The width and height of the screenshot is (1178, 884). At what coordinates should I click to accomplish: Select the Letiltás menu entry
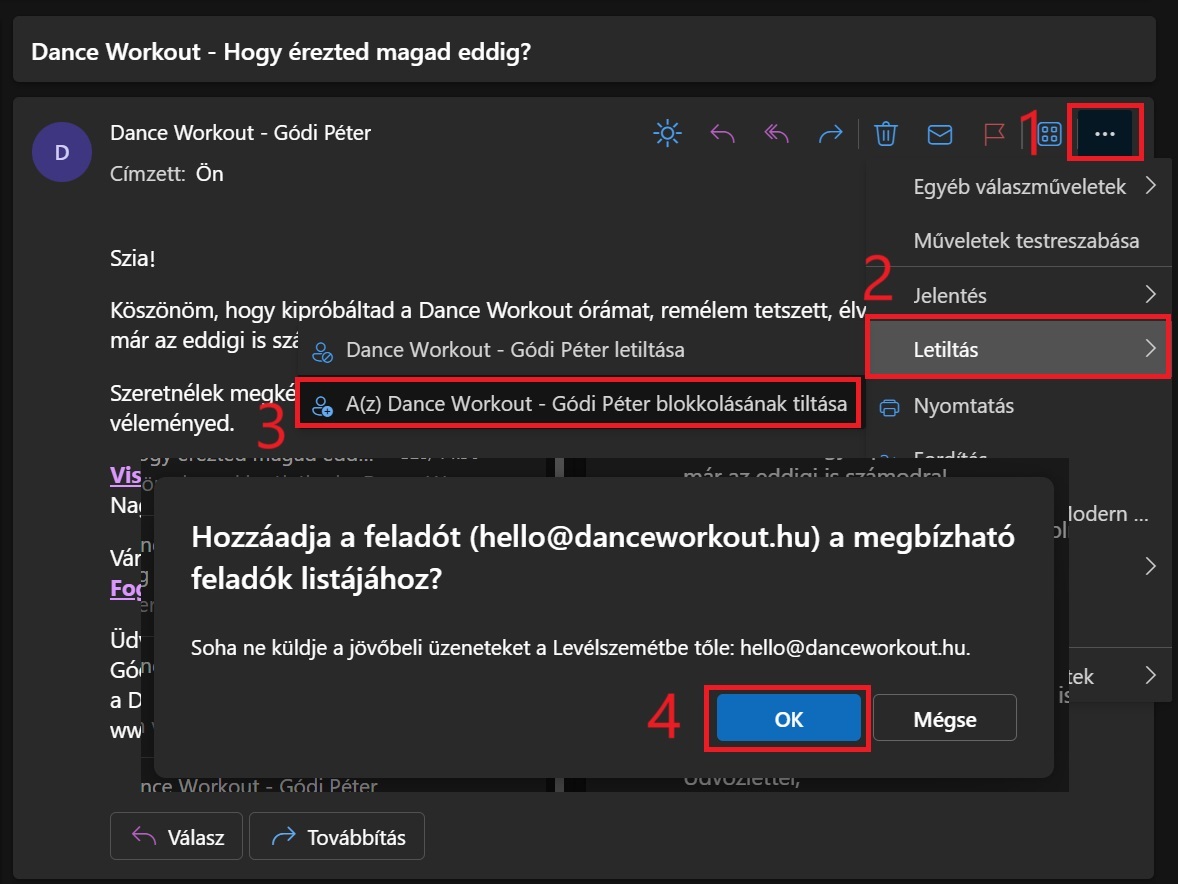(1019, 349)
